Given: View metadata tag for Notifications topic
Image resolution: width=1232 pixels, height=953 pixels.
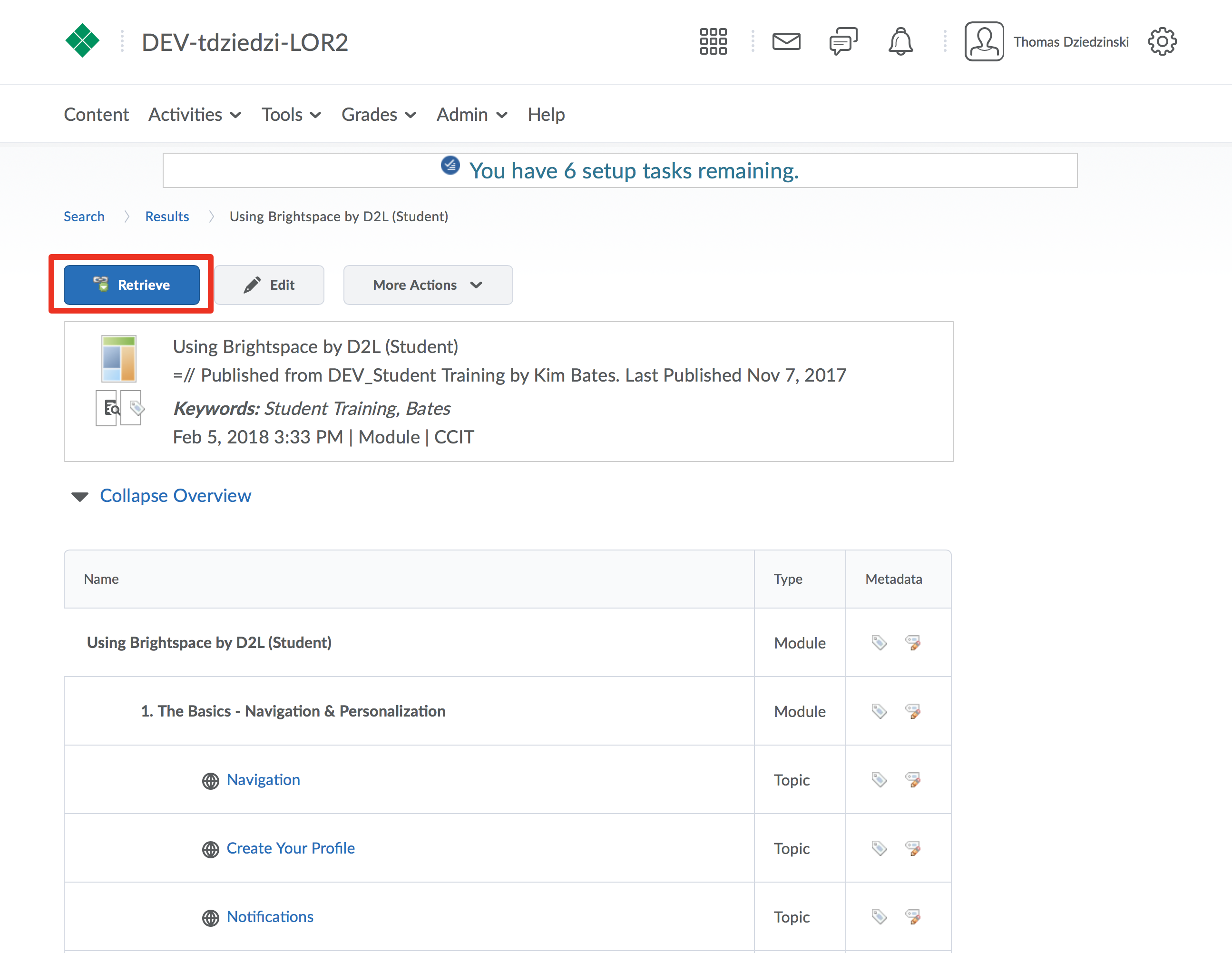Looking at the screenshot, I should tap(879, 916).
